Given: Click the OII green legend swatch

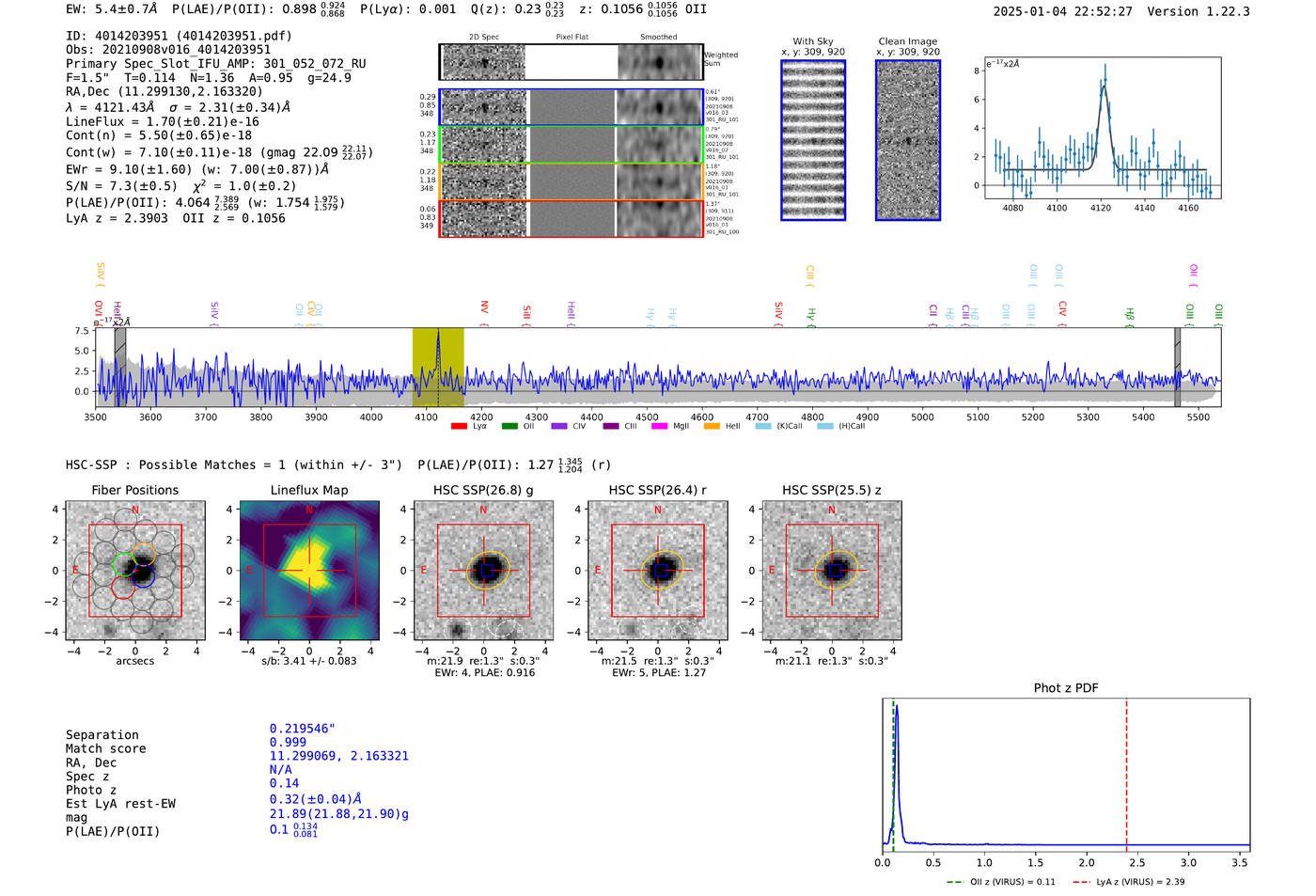Looking at the screenshot, I should (x=509, y=427).
